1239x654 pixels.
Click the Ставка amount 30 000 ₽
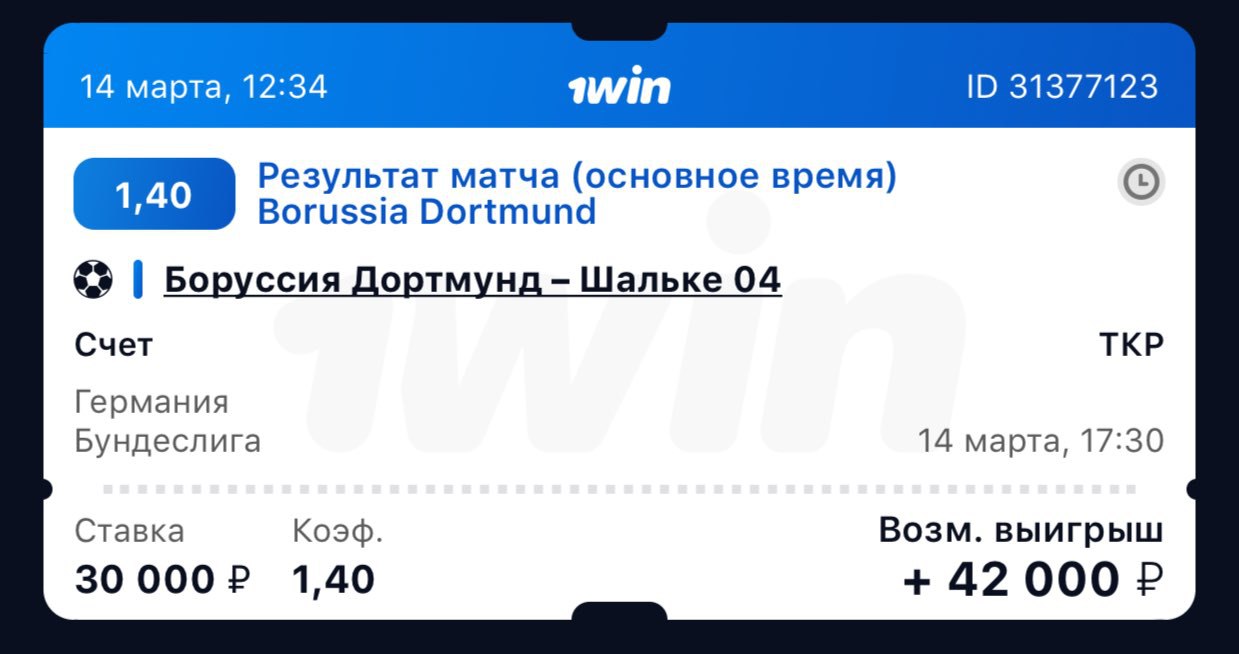tap(163, 579)
